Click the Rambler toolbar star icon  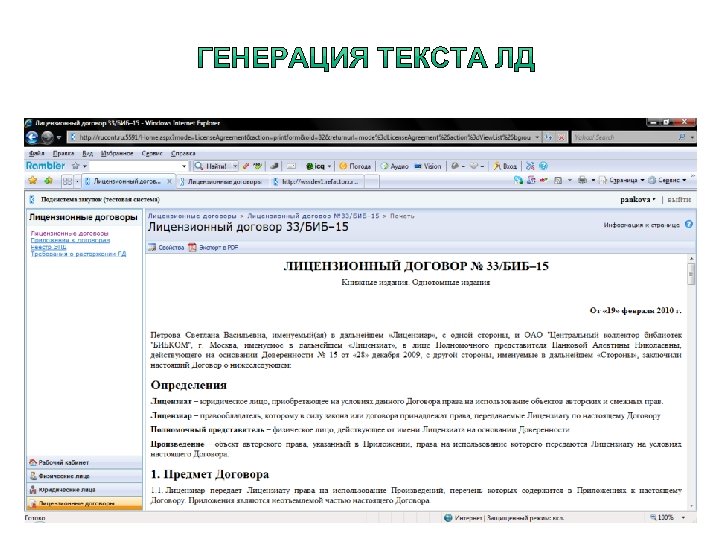[x=76, y=166]
